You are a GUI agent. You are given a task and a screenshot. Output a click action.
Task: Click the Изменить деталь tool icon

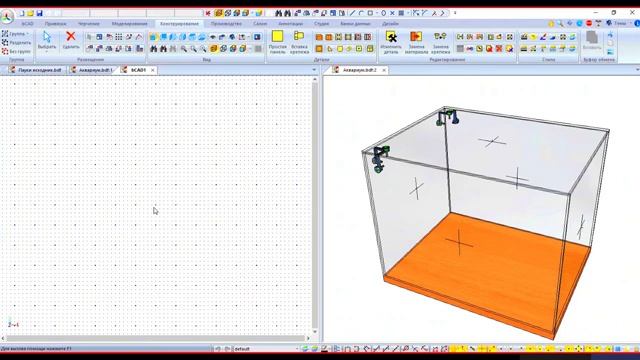(391, 42)
